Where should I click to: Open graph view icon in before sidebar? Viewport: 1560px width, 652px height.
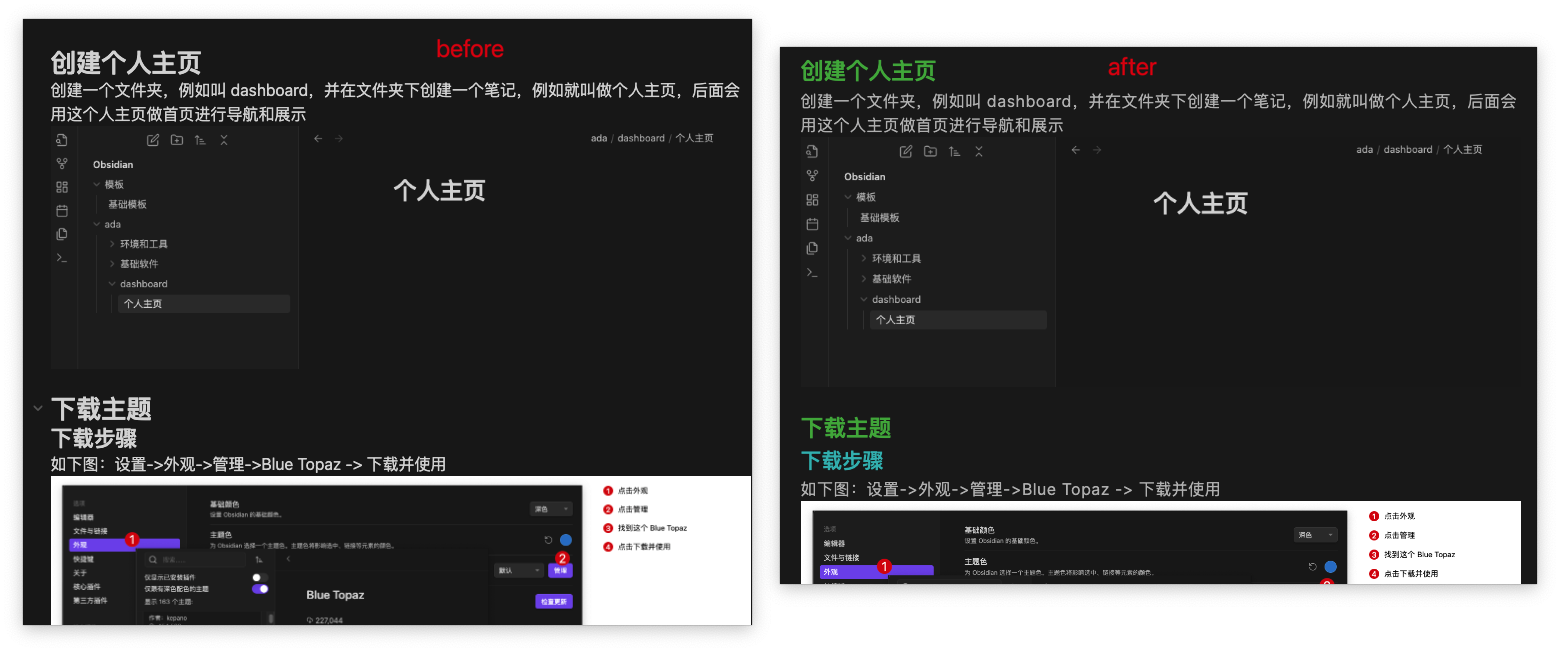[62, 163]
